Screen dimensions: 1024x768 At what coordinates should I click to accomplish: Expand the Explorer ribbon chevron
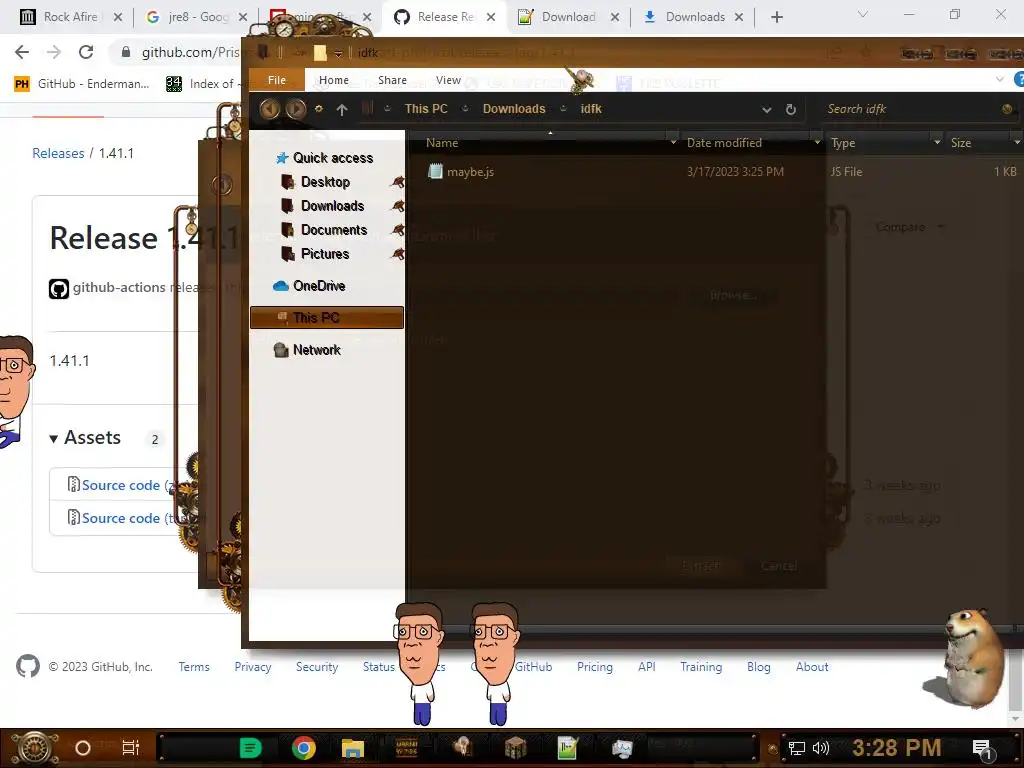(999, 80)
